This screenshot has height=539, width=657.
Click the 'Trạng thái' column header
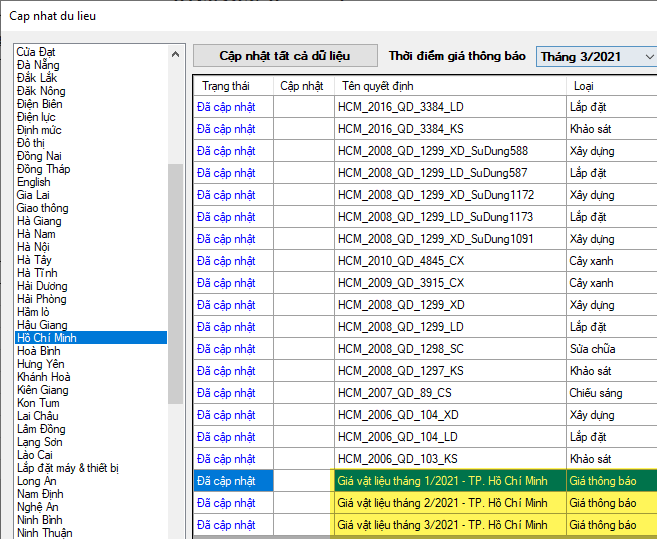224,86
